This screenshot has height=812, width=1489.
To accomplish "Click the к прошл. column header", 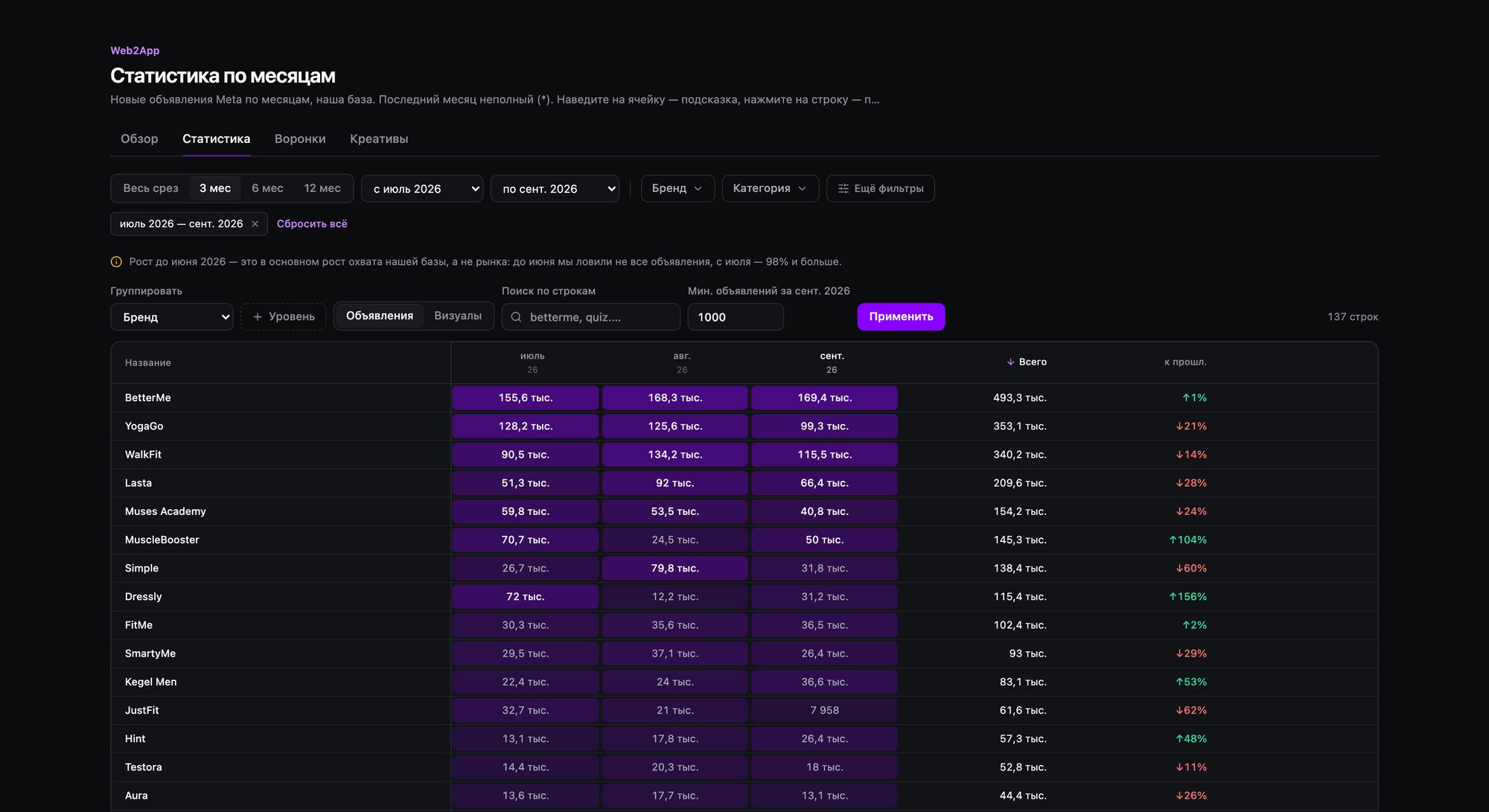I will coord(1185,362).
